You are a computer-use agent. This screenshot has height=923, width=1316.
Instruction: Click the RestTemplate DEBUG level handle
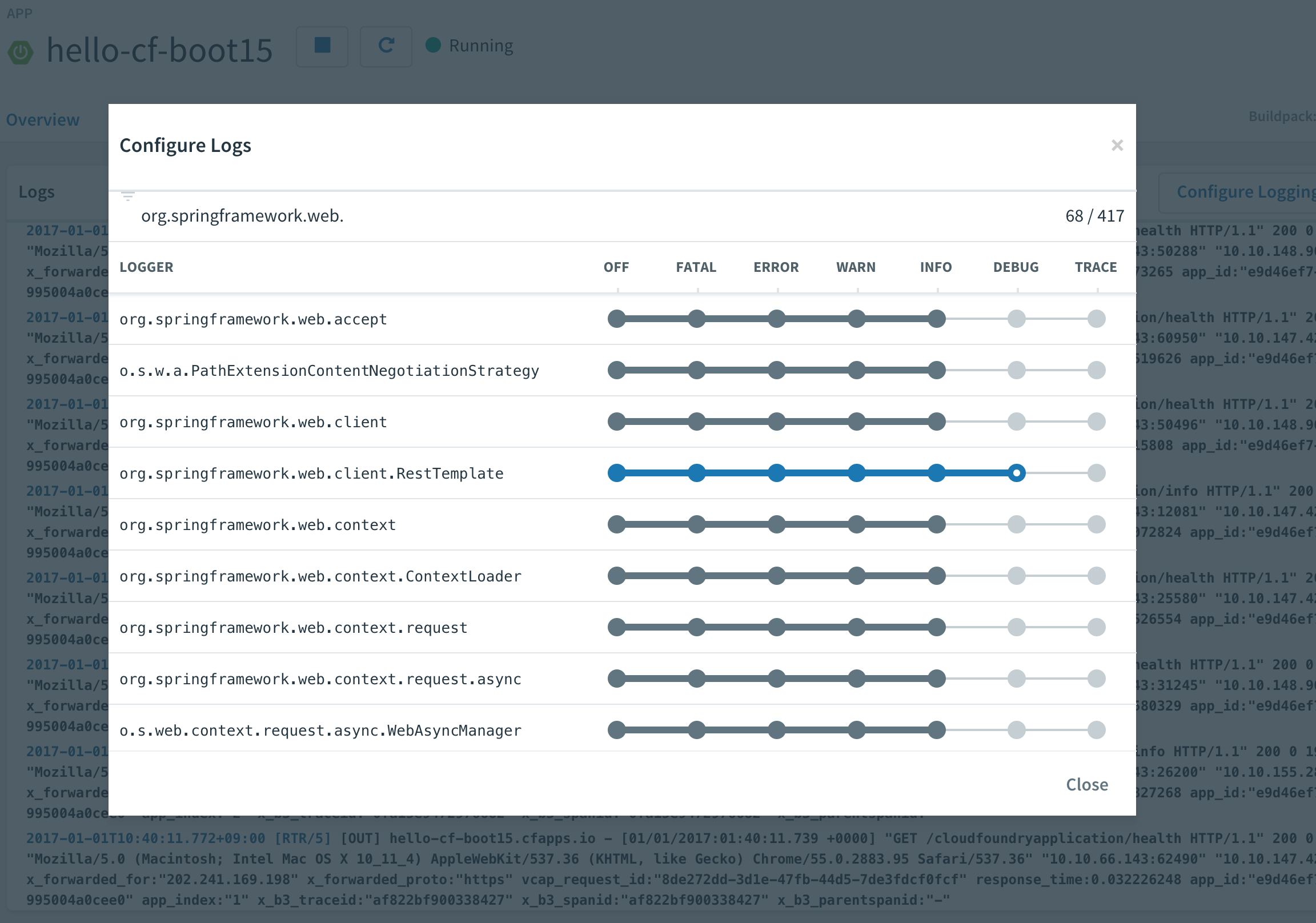[1016, 473]
